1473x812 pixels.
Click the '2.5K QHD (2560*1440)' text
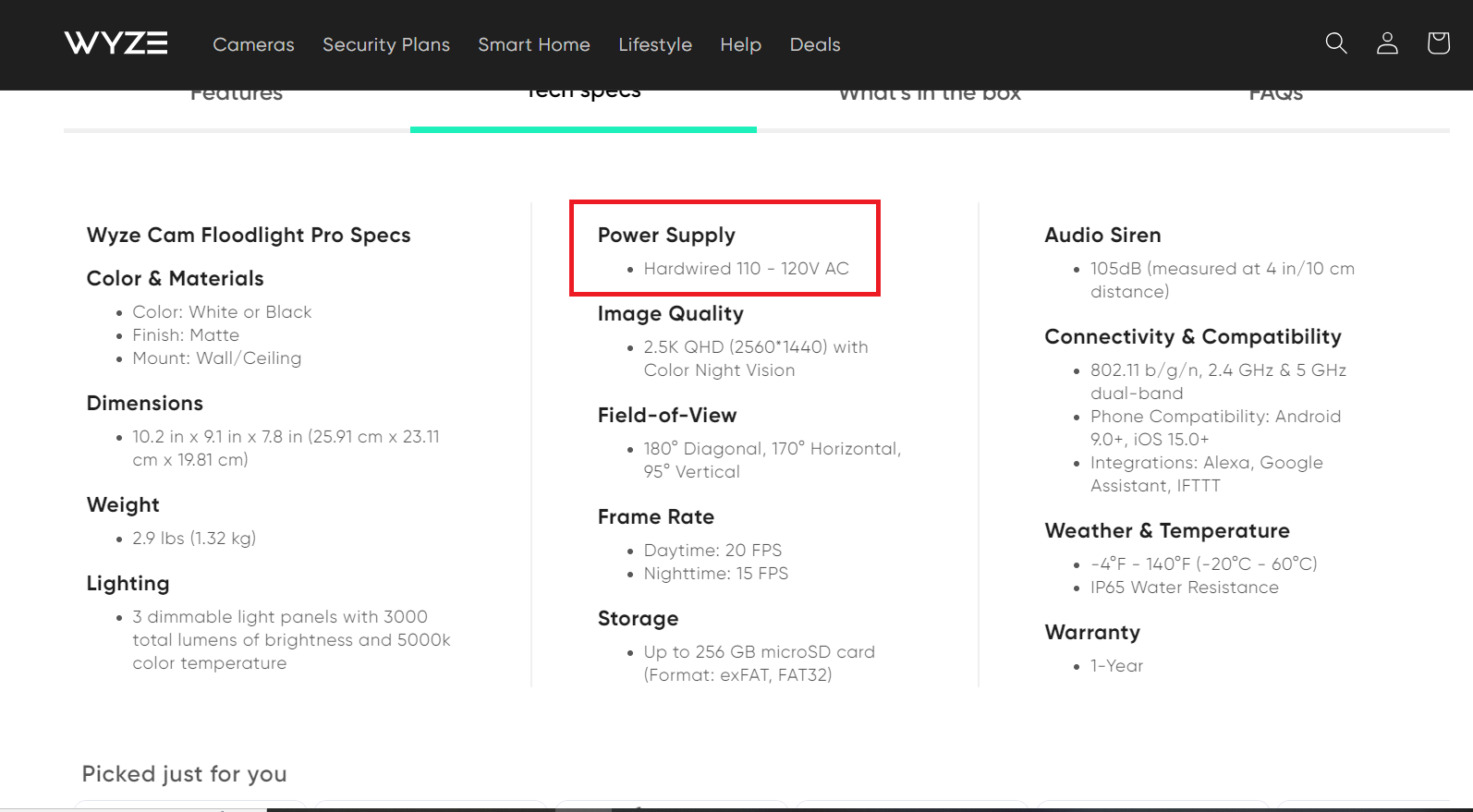coord(756,358)
